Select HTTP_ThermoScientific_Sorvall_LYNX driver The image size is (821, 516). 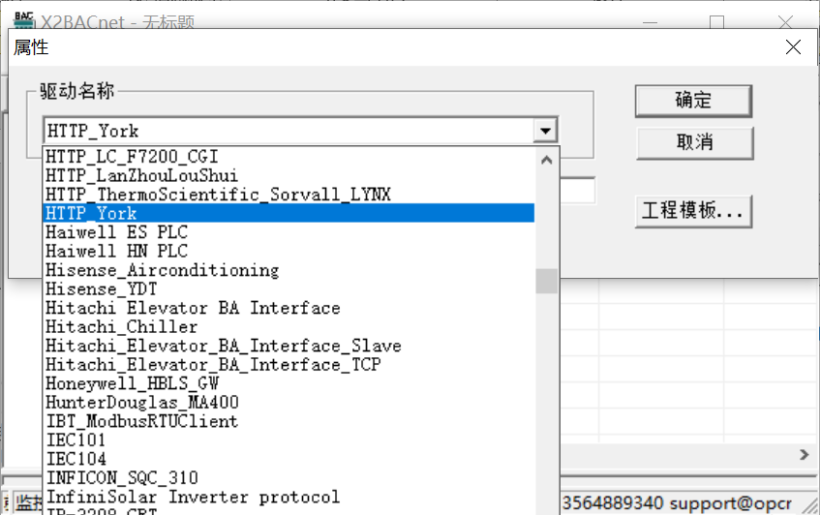pos(289,194)
